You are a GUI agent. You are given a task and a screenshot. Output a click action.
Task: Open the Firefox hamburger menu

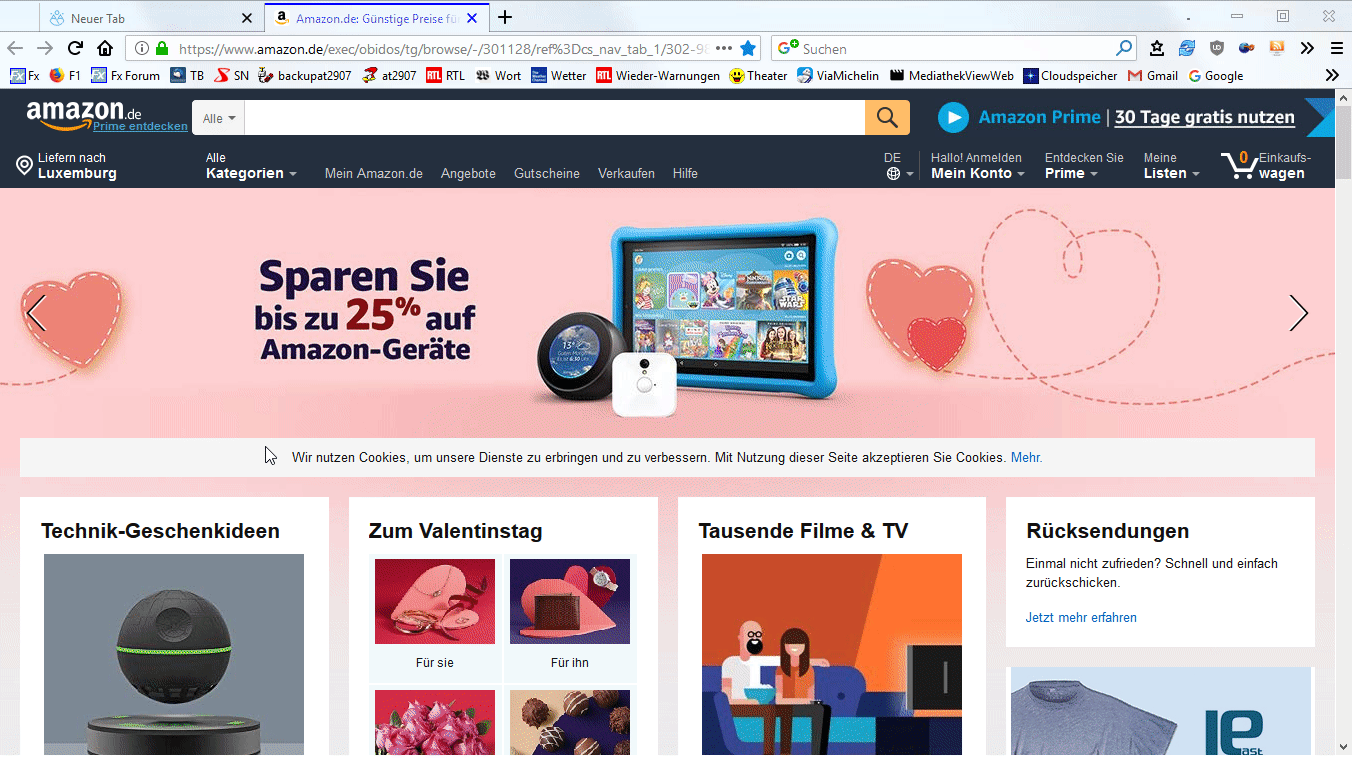click(x=1337, y=48)
